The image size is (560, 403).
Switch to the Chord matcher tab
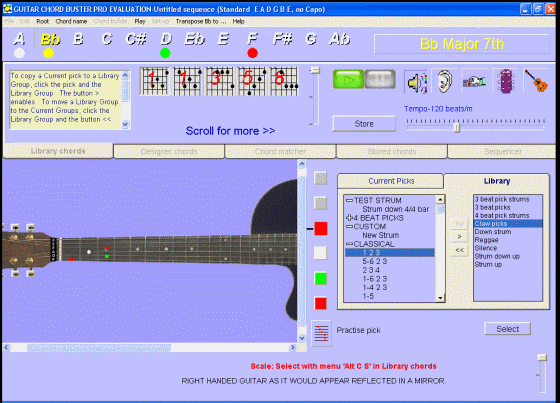280,151
